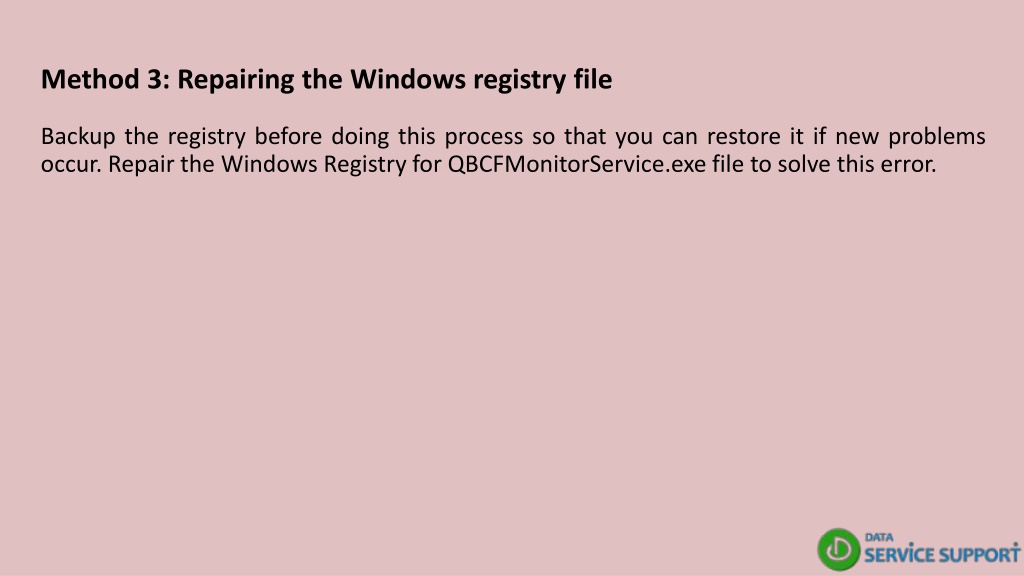Image resolution: width=1024 pixels, height=576 pixels.
Task: Click the Method 3 heading text
Action: (x=327, y=80)
